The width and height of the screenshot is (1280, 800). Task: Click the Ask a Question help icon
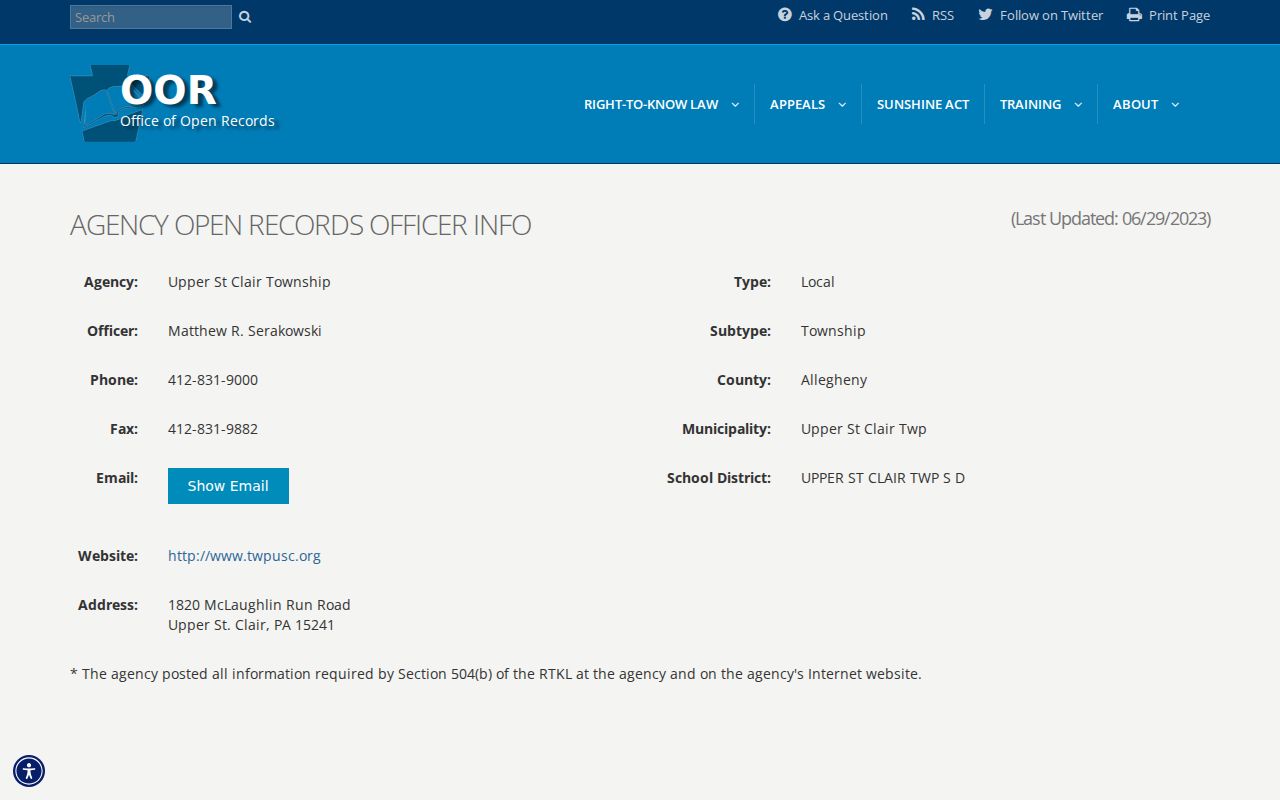[x=785, y=15]
